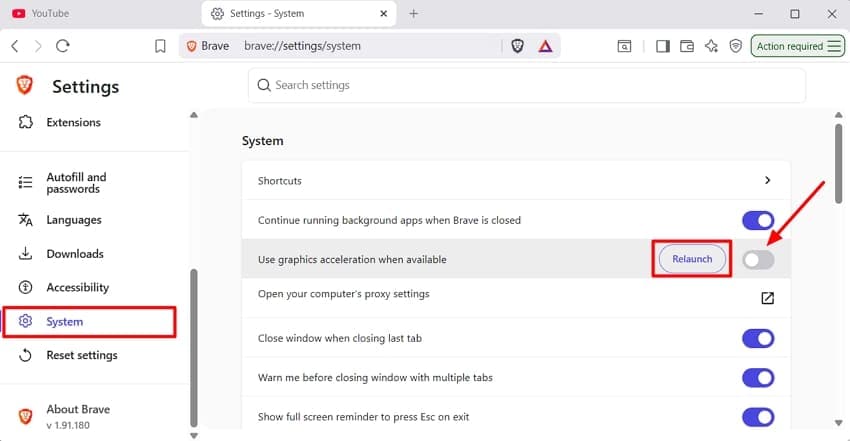Open menu via Action required button
Viewport: 850px width, 441px height.
(x=797, y=46)
